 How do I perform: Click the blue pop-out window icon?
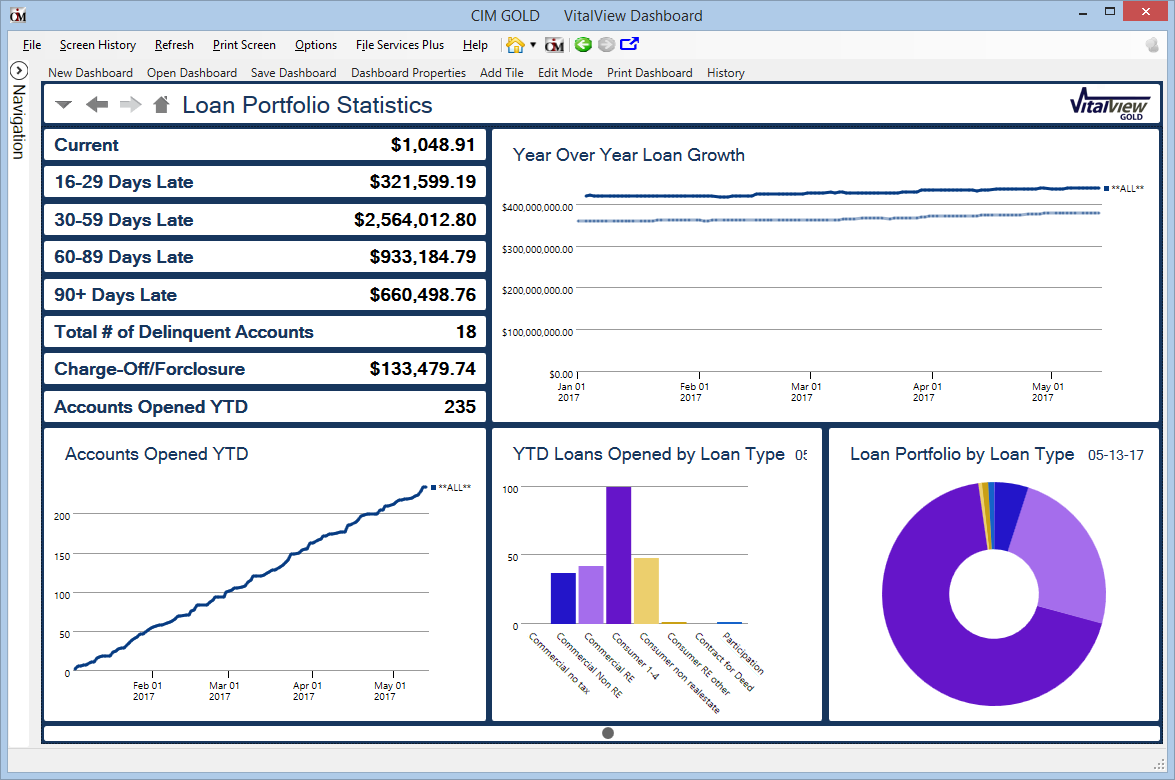[x=629, y=44]
